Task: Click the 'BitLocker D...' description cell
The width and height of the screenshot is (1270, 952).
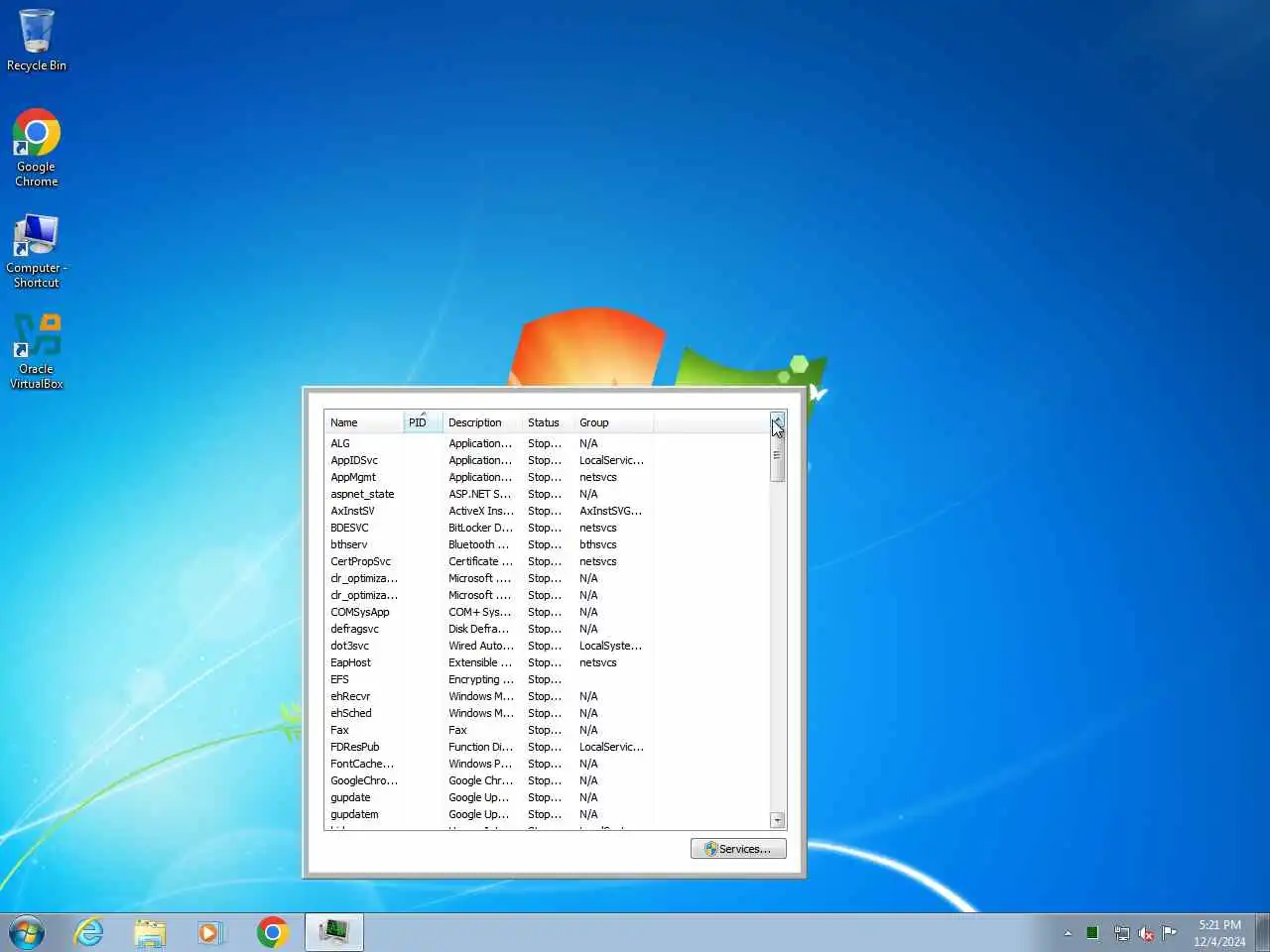Action: click(481, 528)
